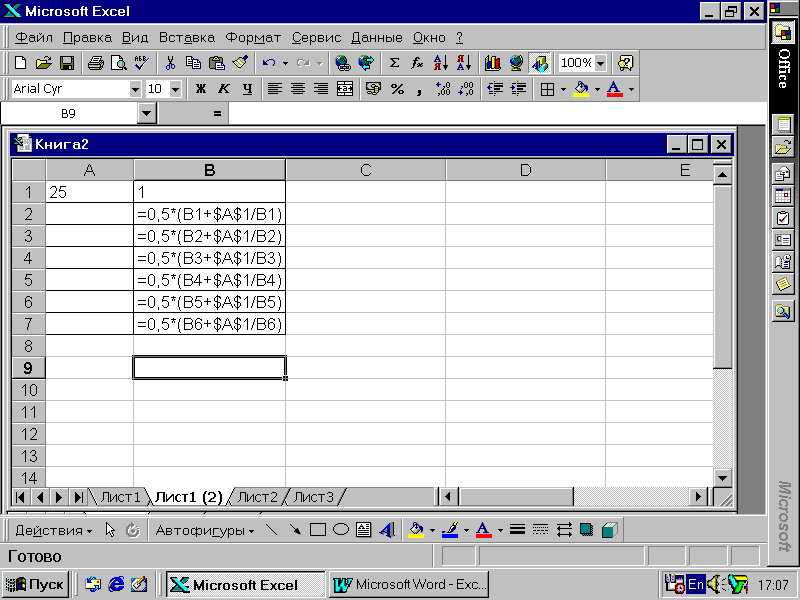Open the zoom 100% dropdown
The image size is (800, 600).
(x=601, y=63)
